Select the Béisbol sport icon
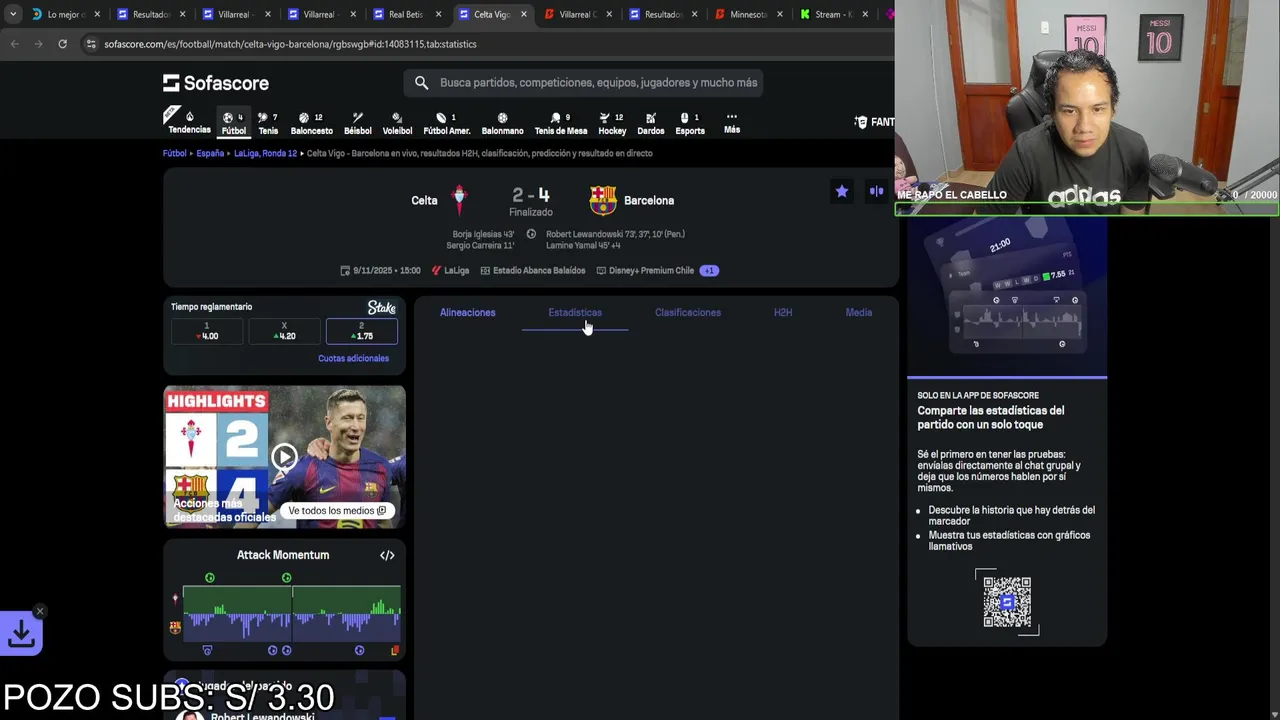The image size is (1280, 720). (x=357, y=123)
